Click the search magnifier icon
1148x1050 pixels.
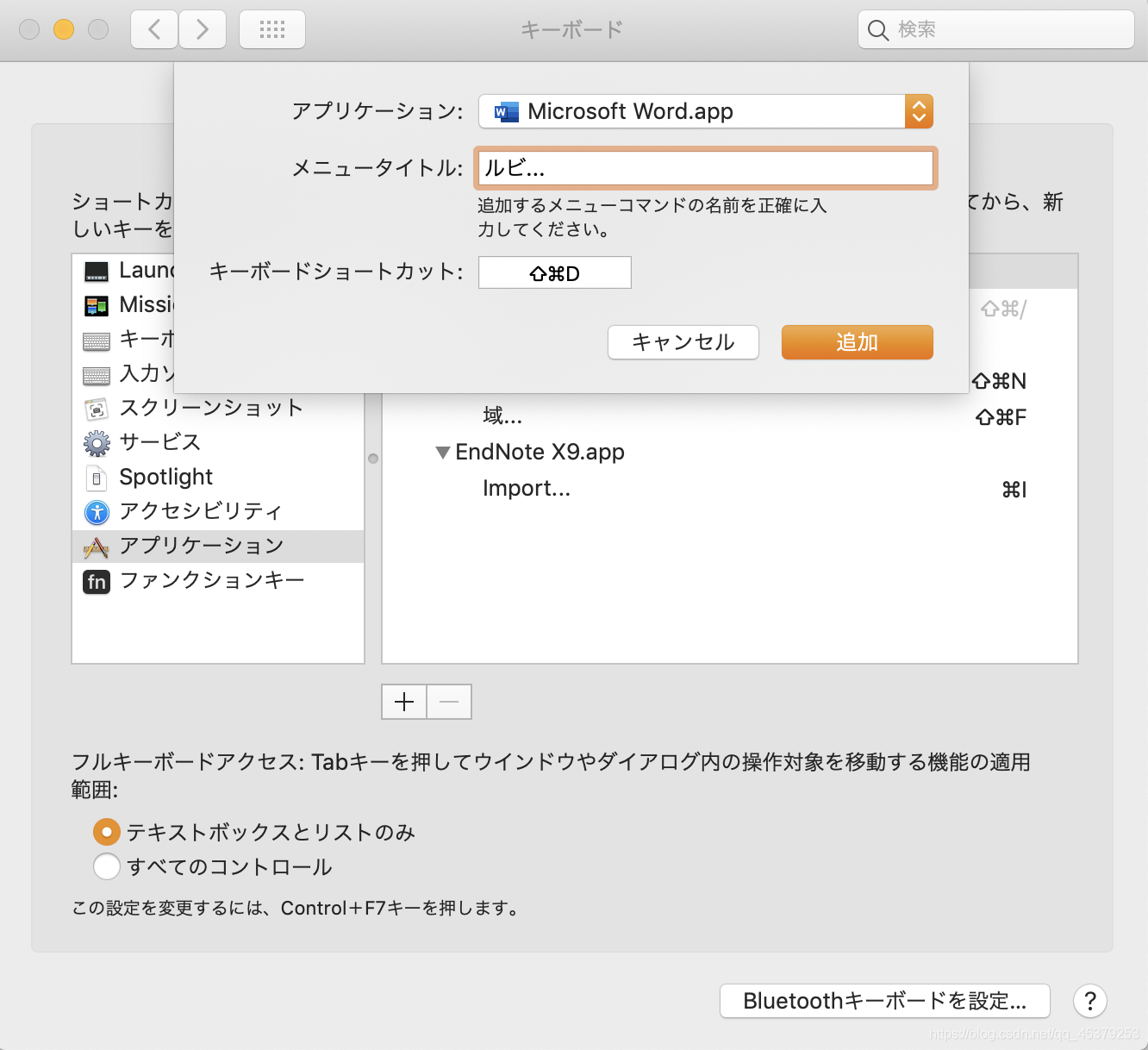(877, 30)
